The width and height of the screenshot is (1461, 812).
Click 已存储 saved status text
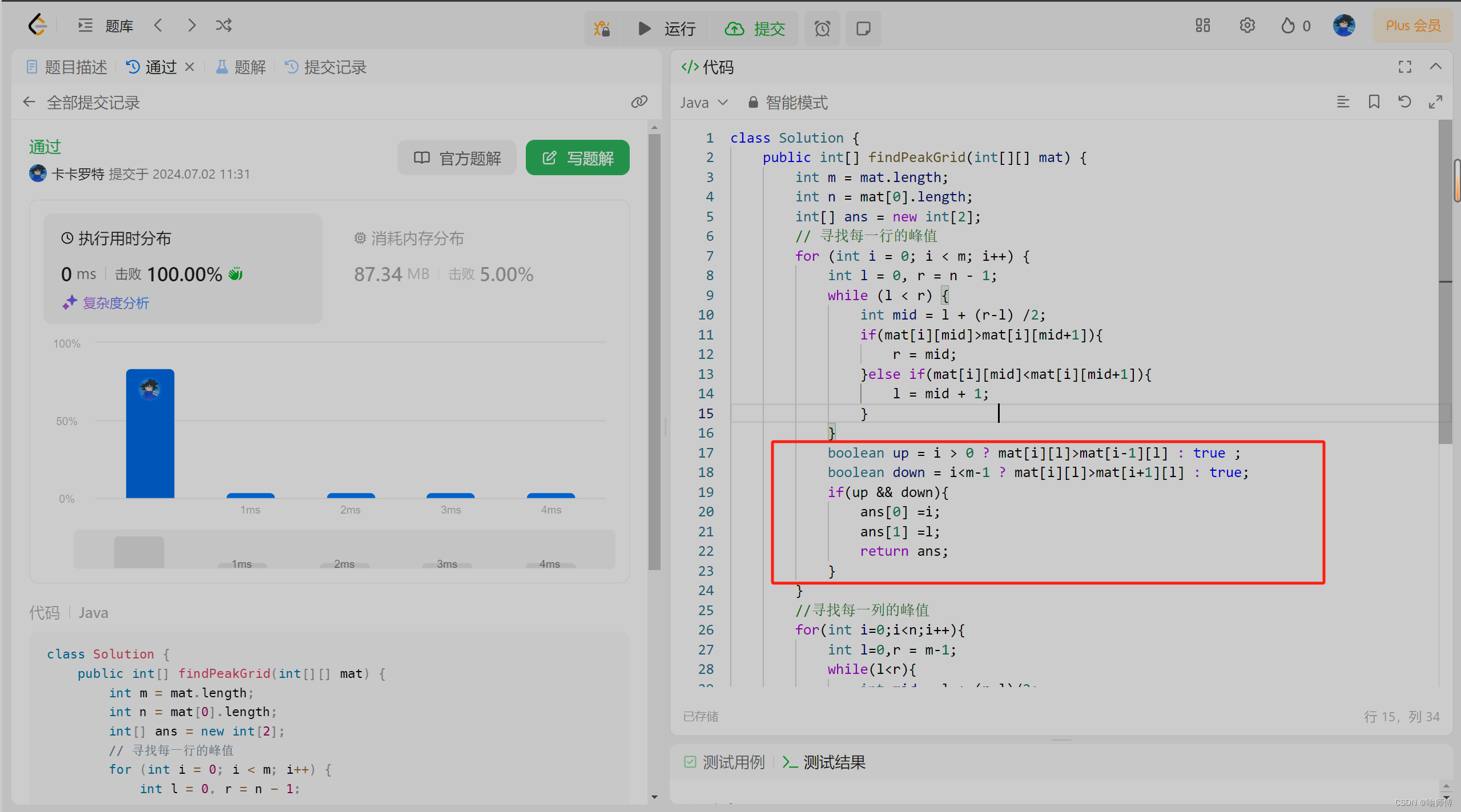coord(701,717)
